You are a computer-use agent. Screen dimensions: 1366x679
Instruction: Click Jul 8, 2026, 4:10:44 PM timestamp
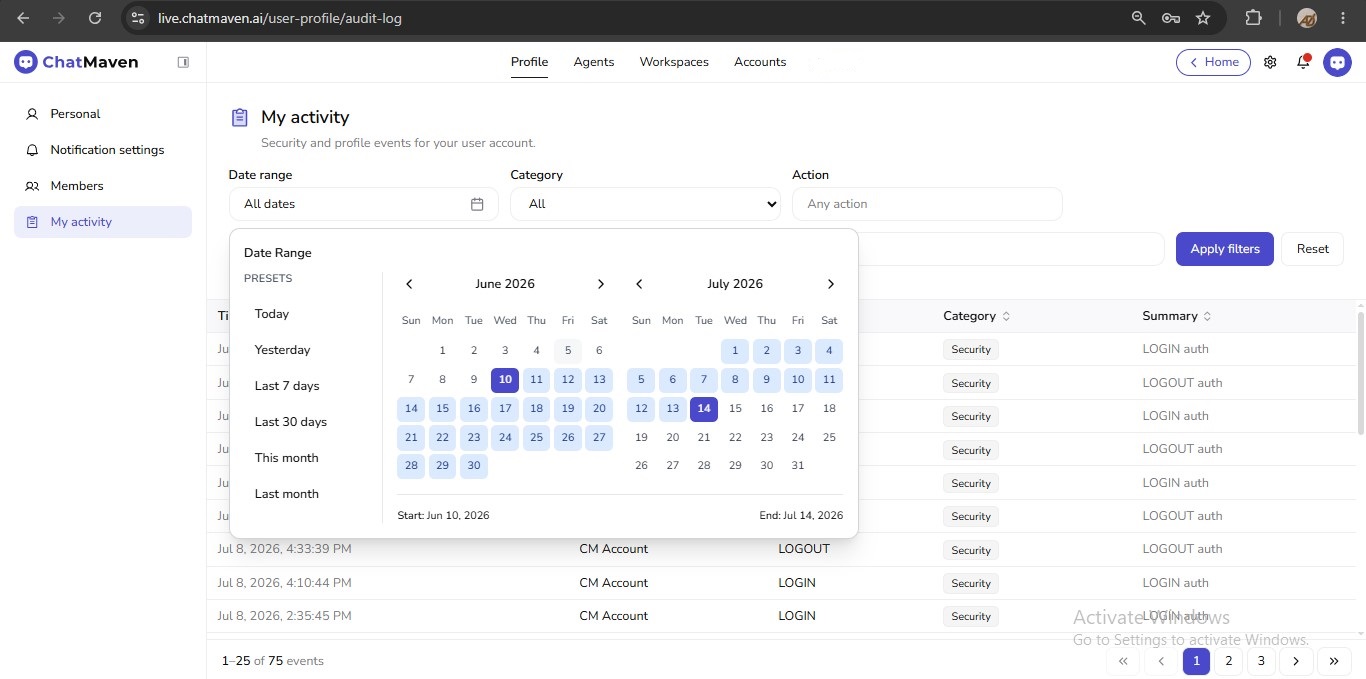pyautogui.click(x=285, y=583)
